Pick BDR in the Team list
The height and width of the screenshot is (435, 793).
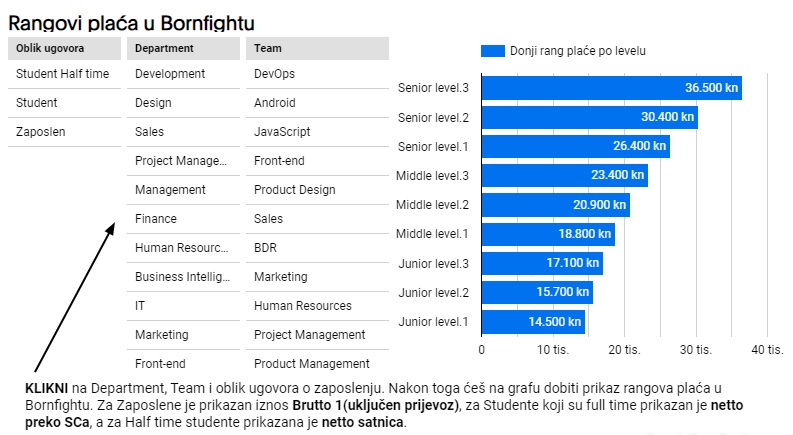click(265, 248)
